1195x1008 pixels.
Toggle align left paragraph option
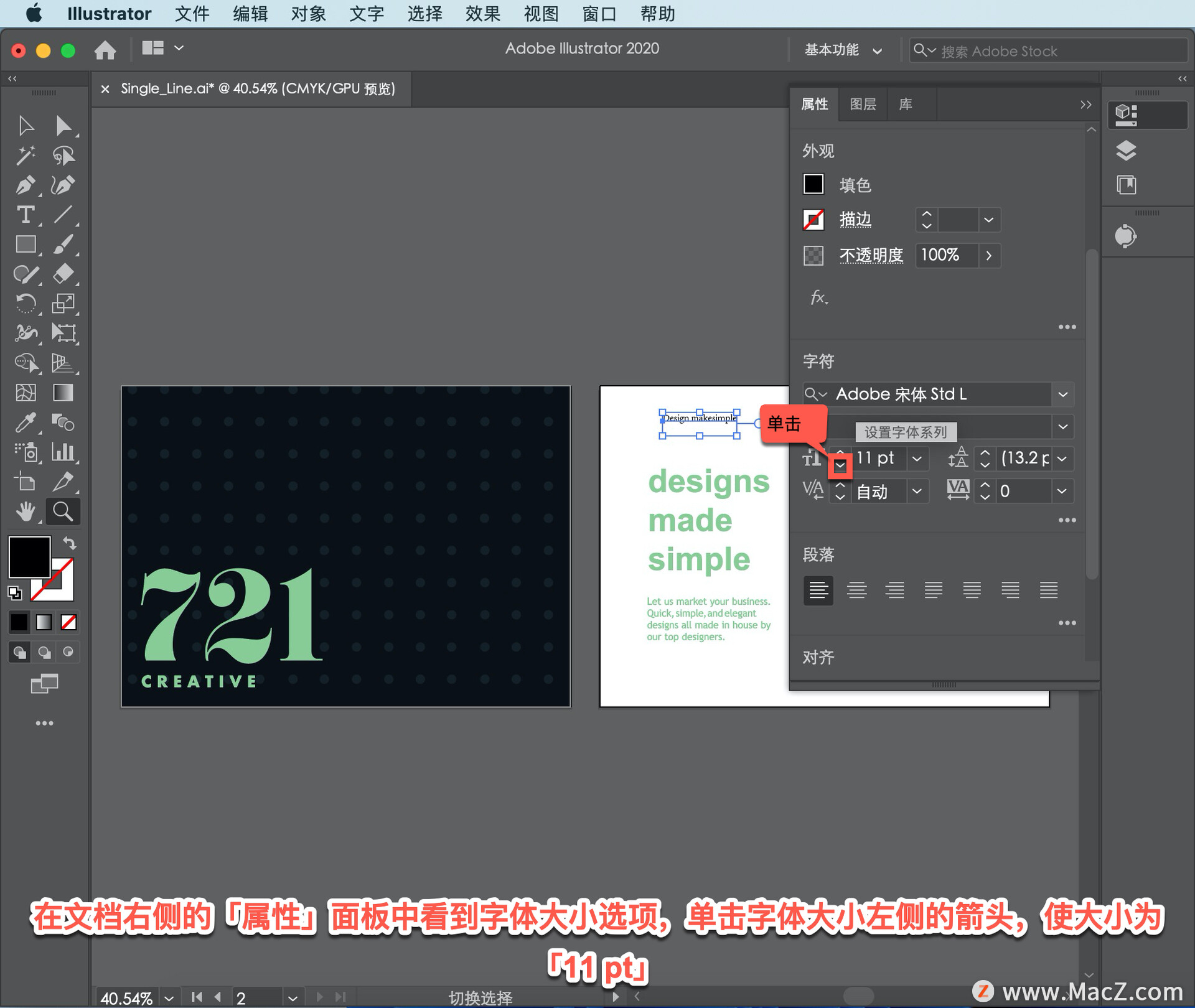pyautogui.click(x=818, y=589)
